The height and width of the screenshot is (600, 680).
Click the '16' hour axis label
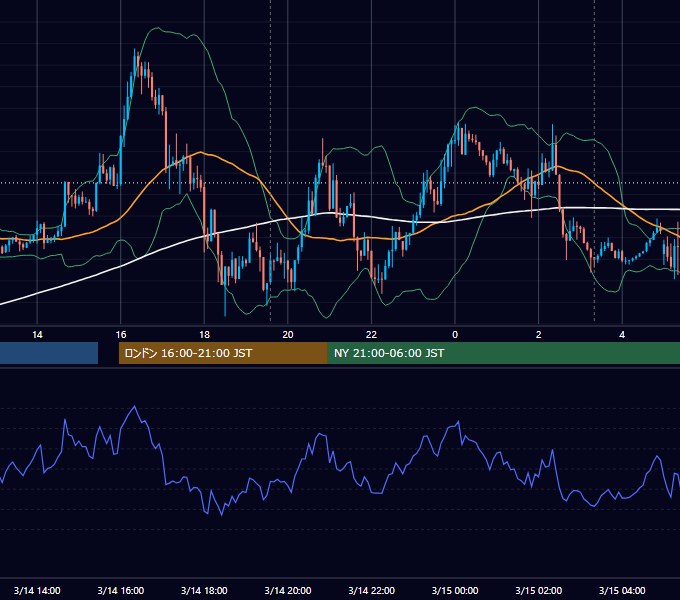click(121, 335)
